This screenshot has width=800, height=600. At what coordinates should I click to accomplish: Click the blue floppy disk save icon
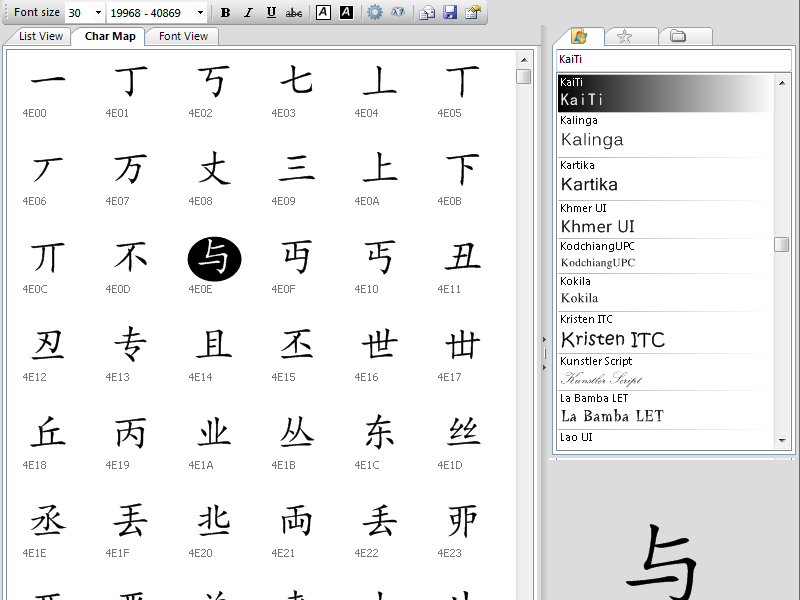click(x=450, y=13)
